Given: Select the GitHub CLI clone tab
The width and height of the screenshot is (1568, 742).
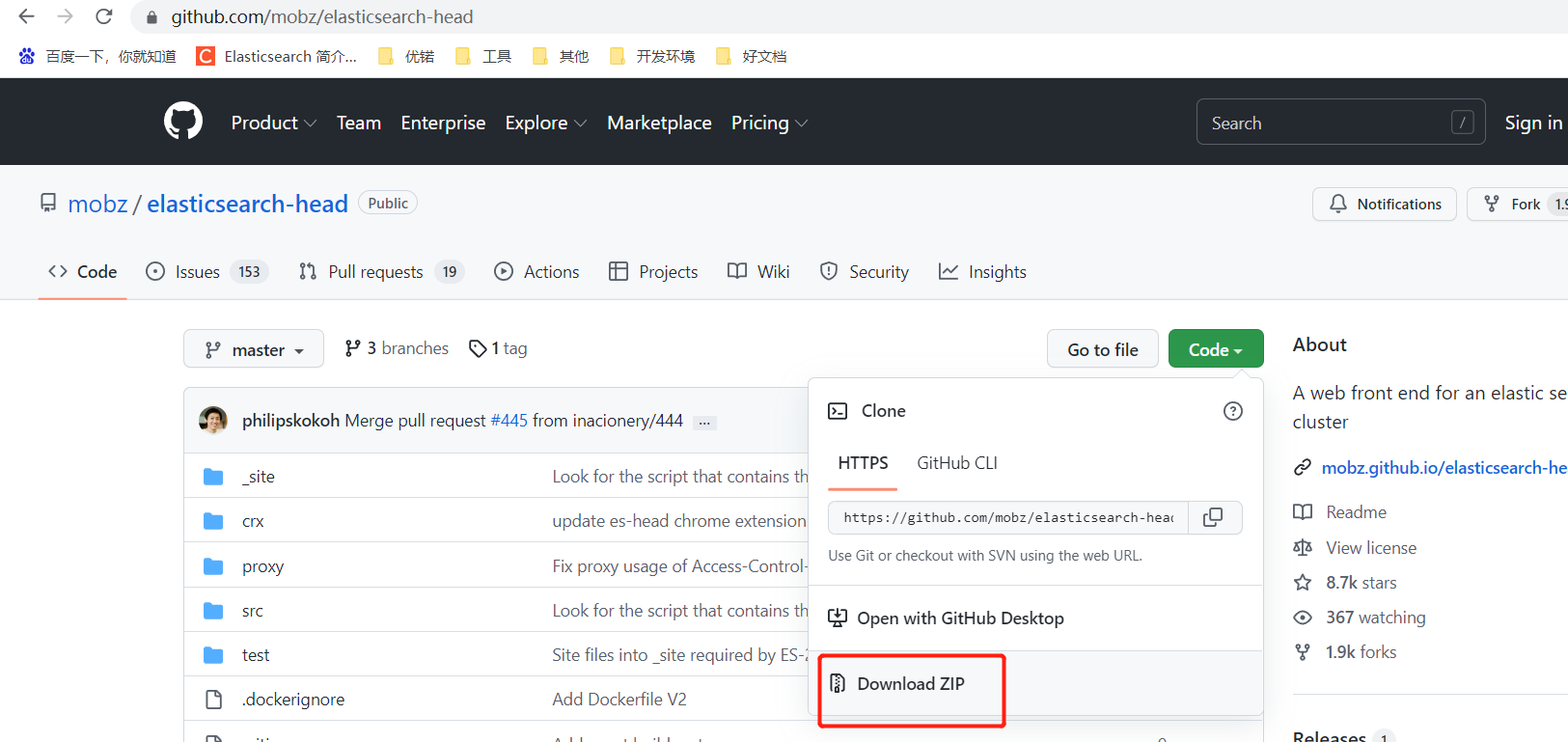Looking at the screenshot, I should (957, 463).
